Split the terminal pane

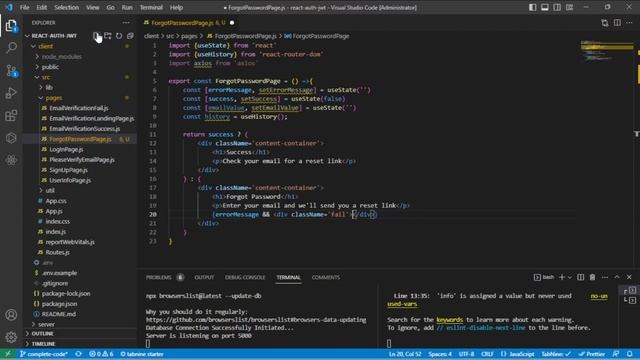580,277
